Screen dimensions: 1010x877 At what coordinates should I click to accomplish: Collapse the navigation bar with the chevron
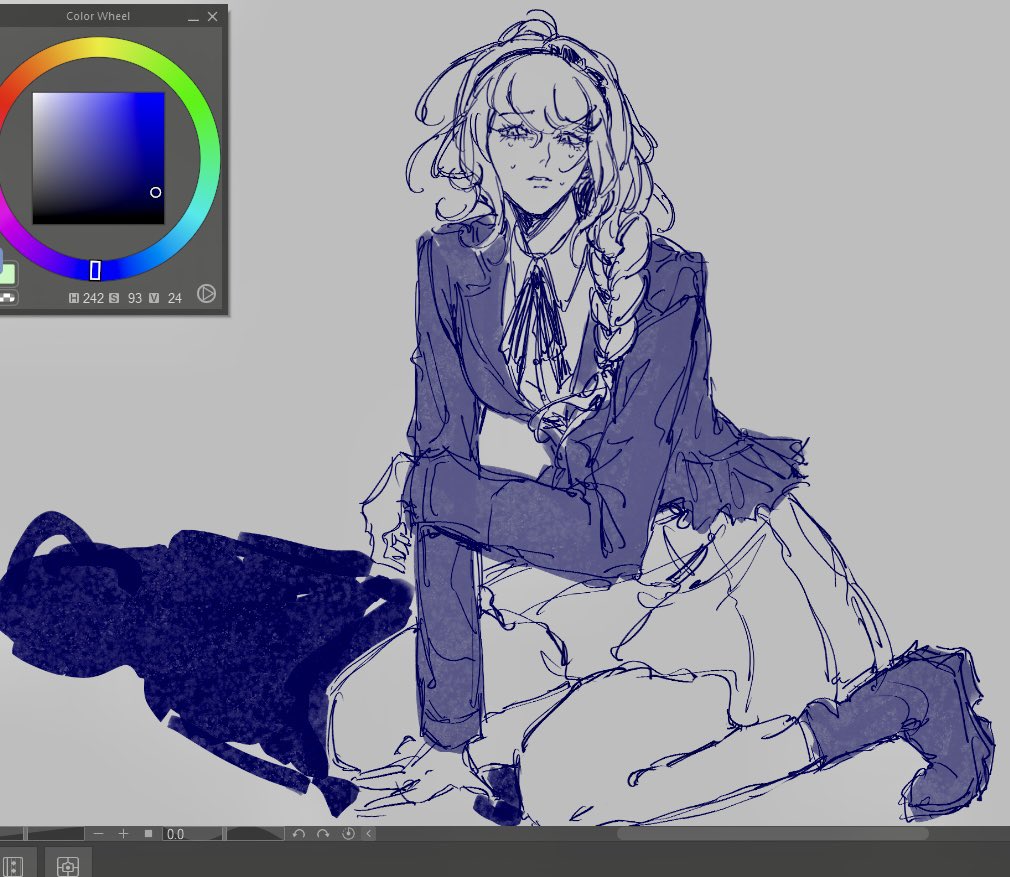[369, 834]
